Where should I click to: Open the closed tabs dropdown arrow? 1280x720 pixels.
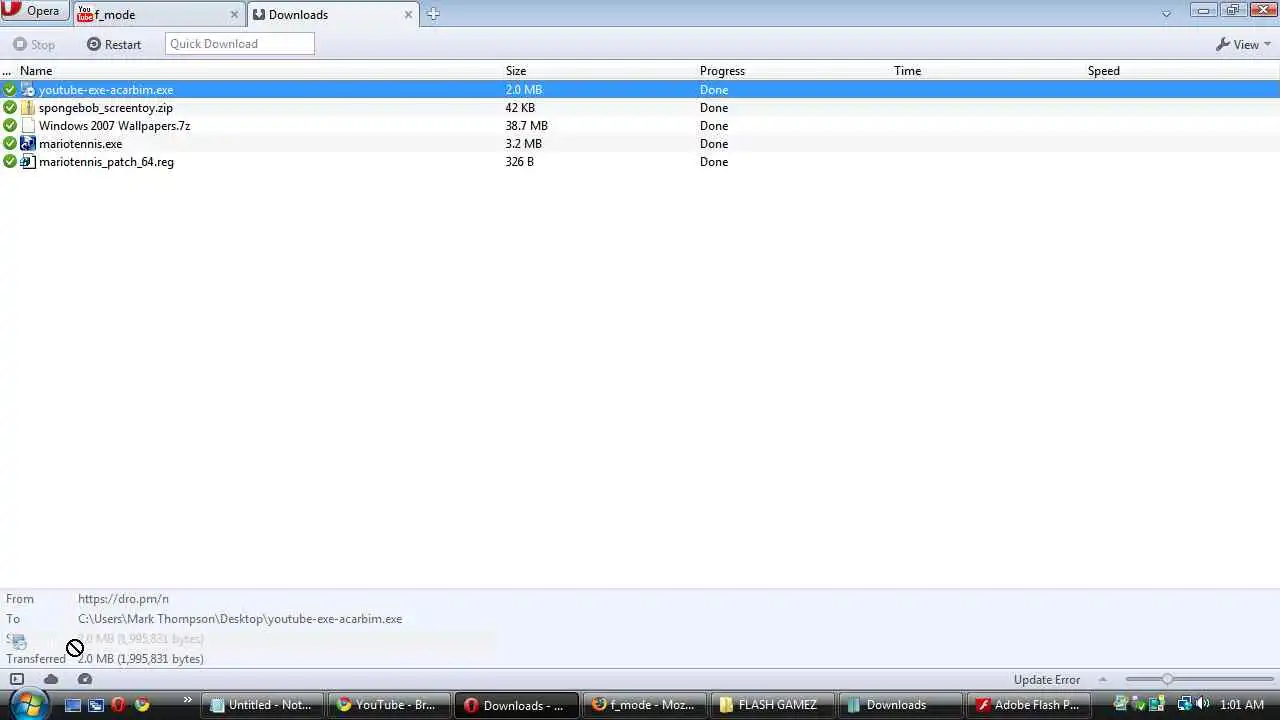(1166, 14)
